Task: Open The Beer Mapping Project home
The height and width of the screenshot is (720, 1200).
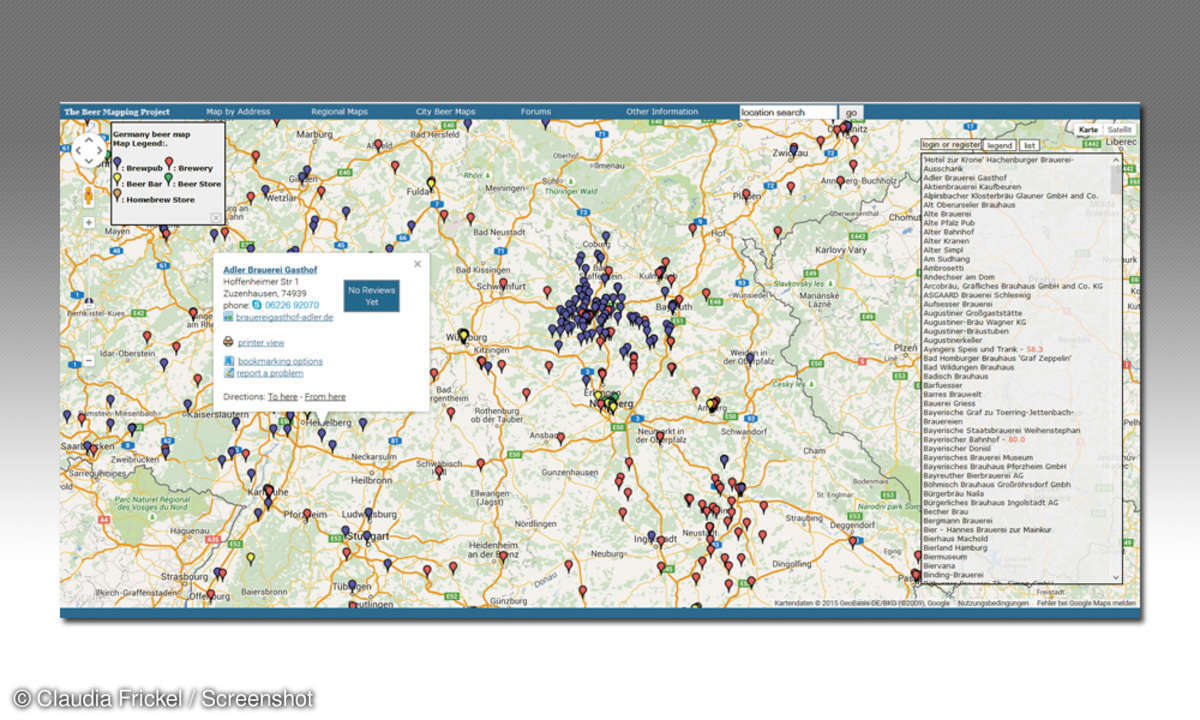Action: coord(117,112)
